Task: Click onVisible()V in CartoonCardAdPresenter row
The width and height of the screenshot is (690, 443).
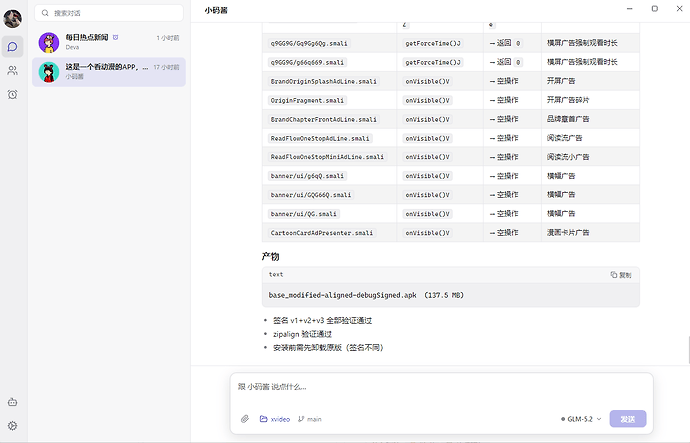Action: coord(428,233)
